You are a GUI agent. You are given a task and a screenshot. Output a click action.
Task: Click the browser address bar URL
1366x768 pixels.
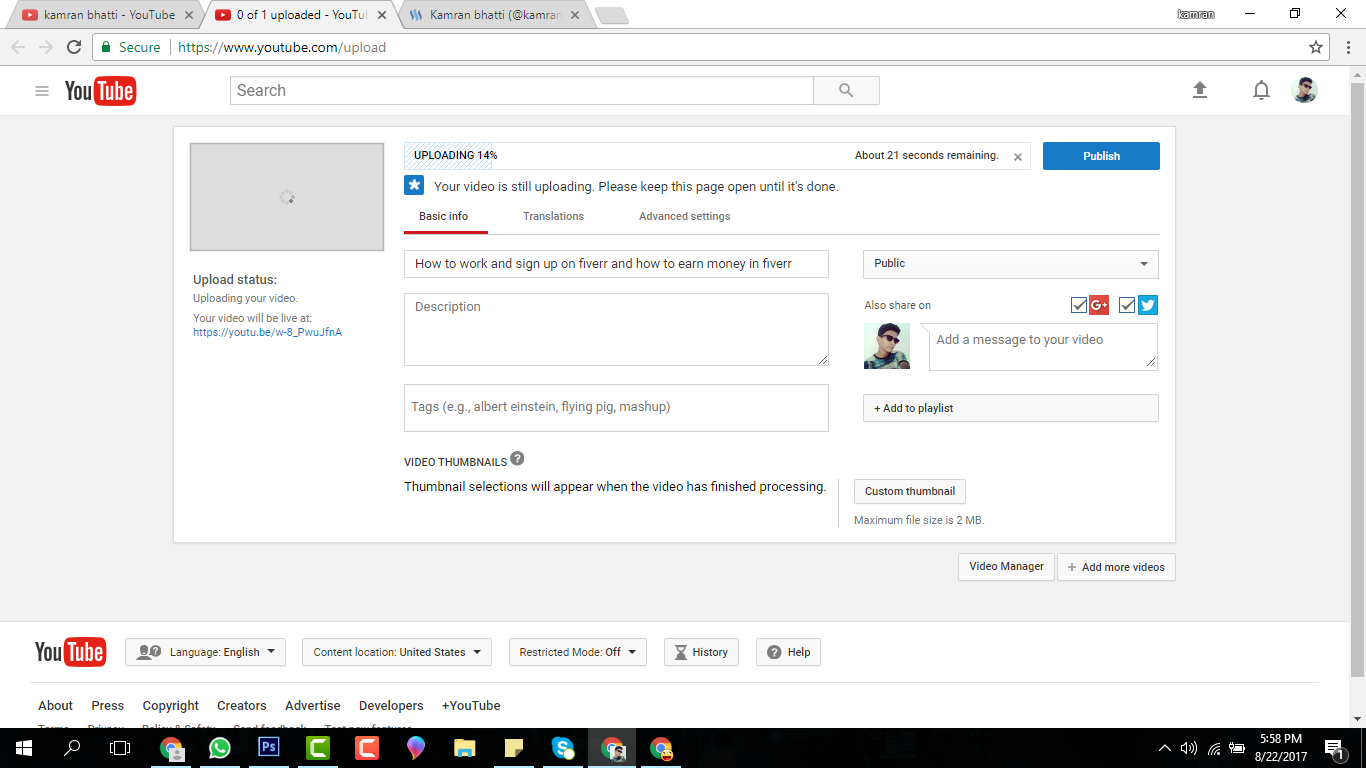282,47
